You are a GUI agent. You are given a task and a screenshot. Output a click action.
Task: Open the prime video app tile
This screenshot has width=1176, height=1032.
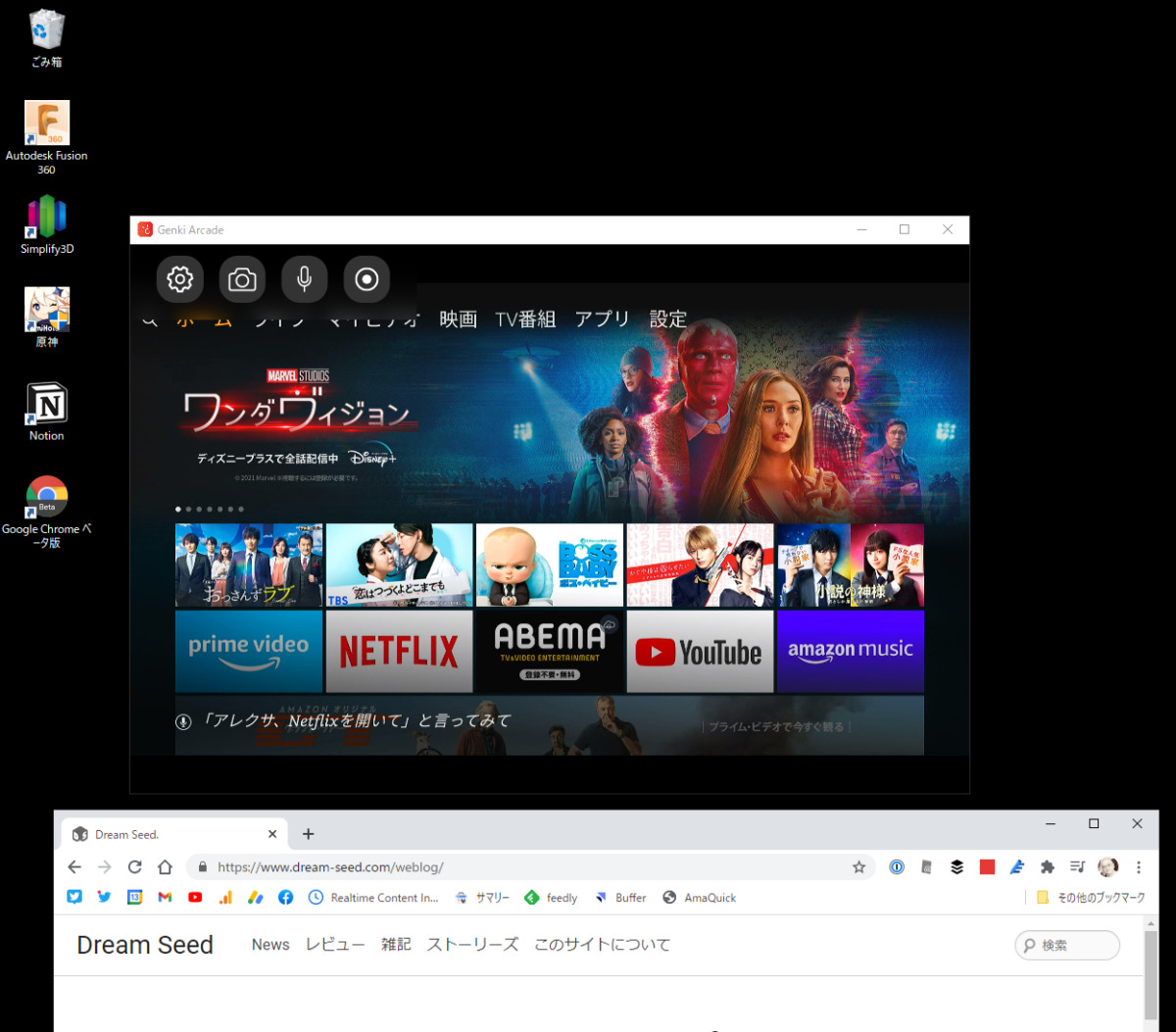pyautogui.click(x=249, y=652)
